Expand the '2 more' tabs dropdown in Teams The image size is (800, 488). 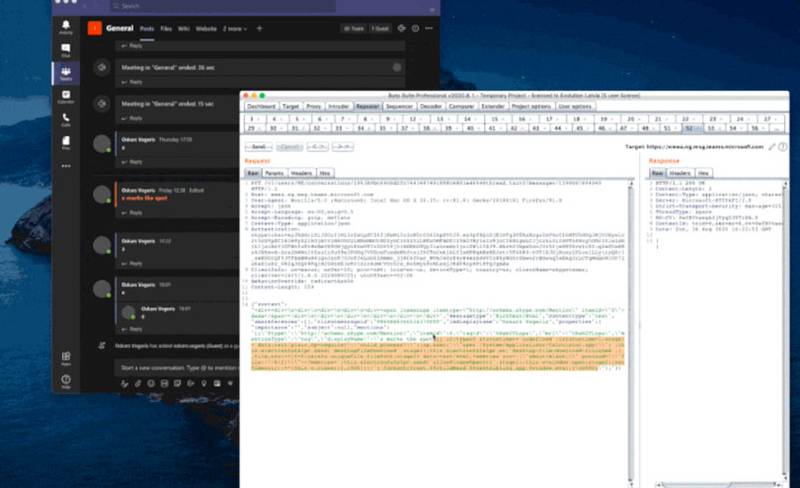[235, 29]
